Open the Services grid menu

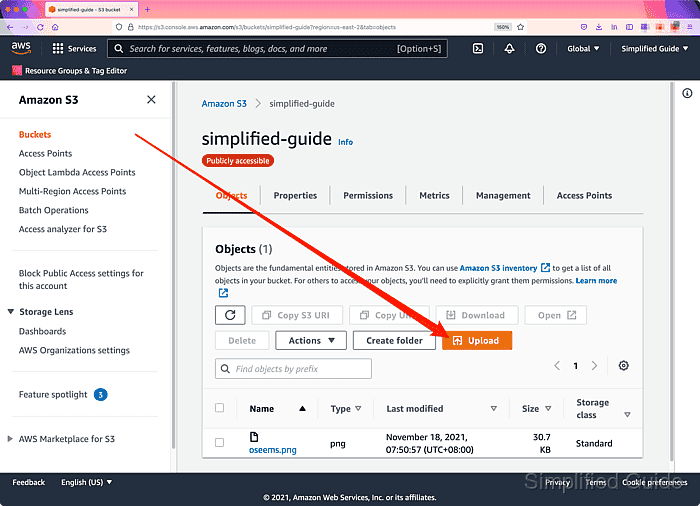point(75,49)
